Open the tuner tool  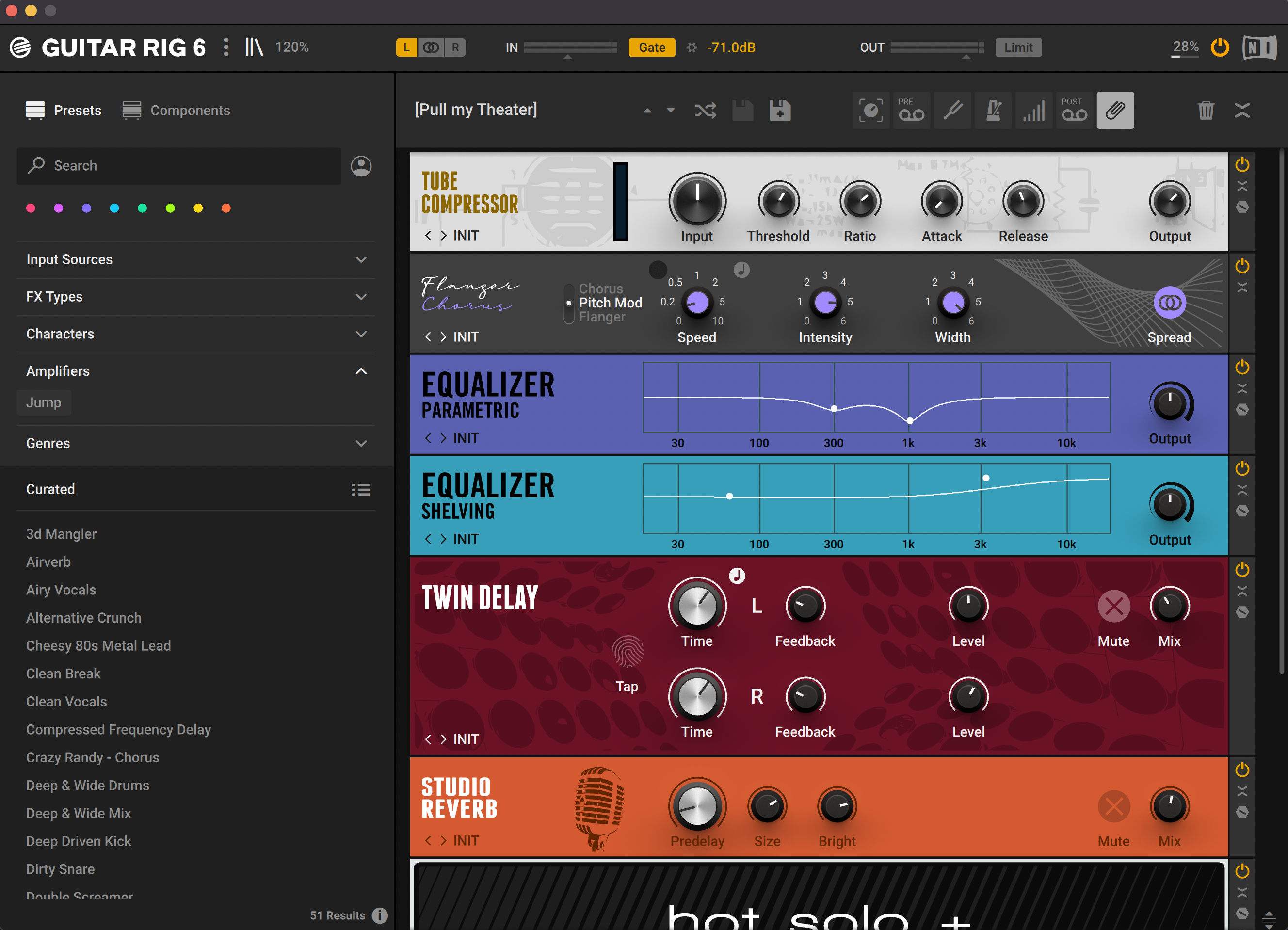[952, 110]
